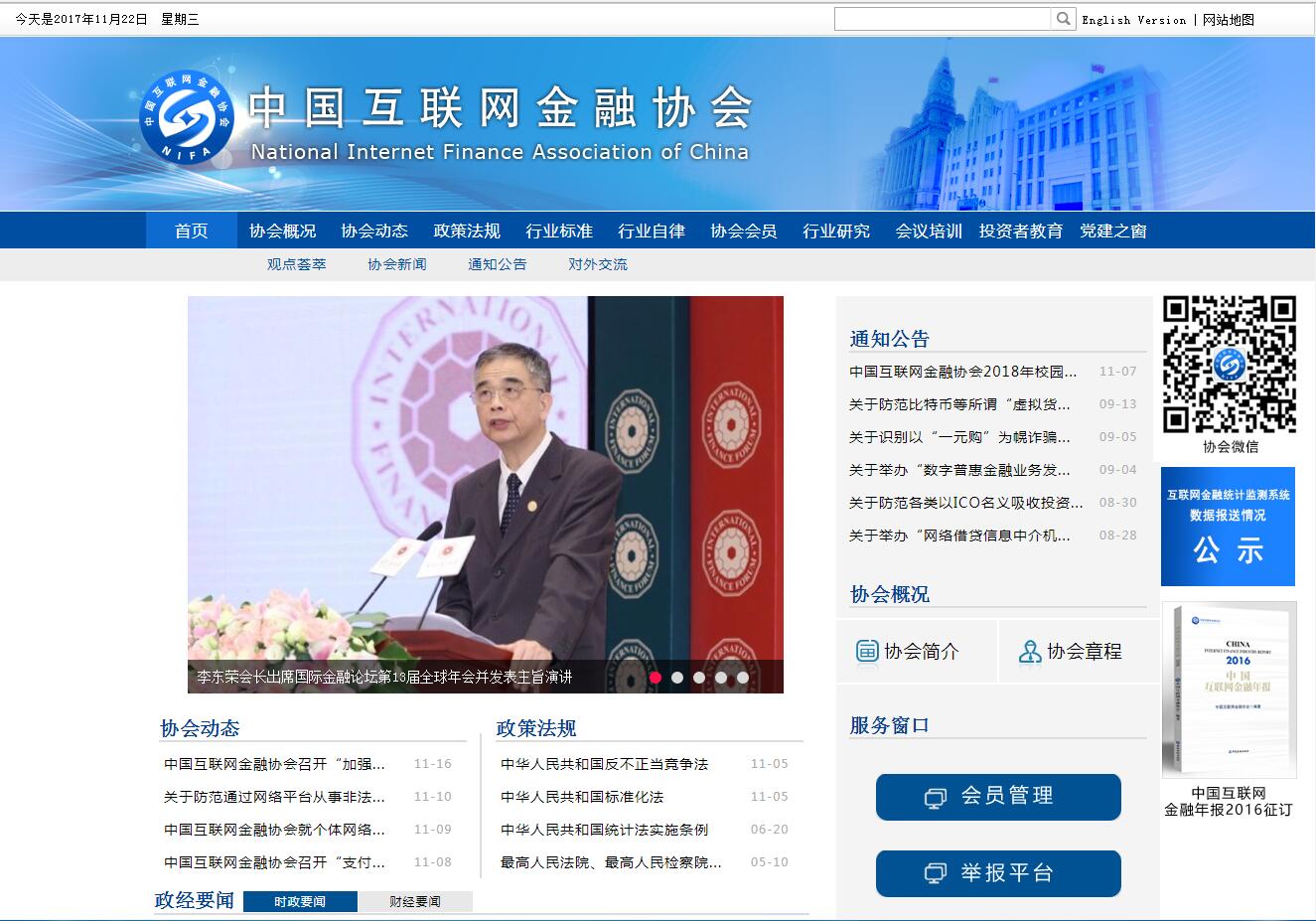
Task: Open the 协会概况 menu
Action: 283,230
